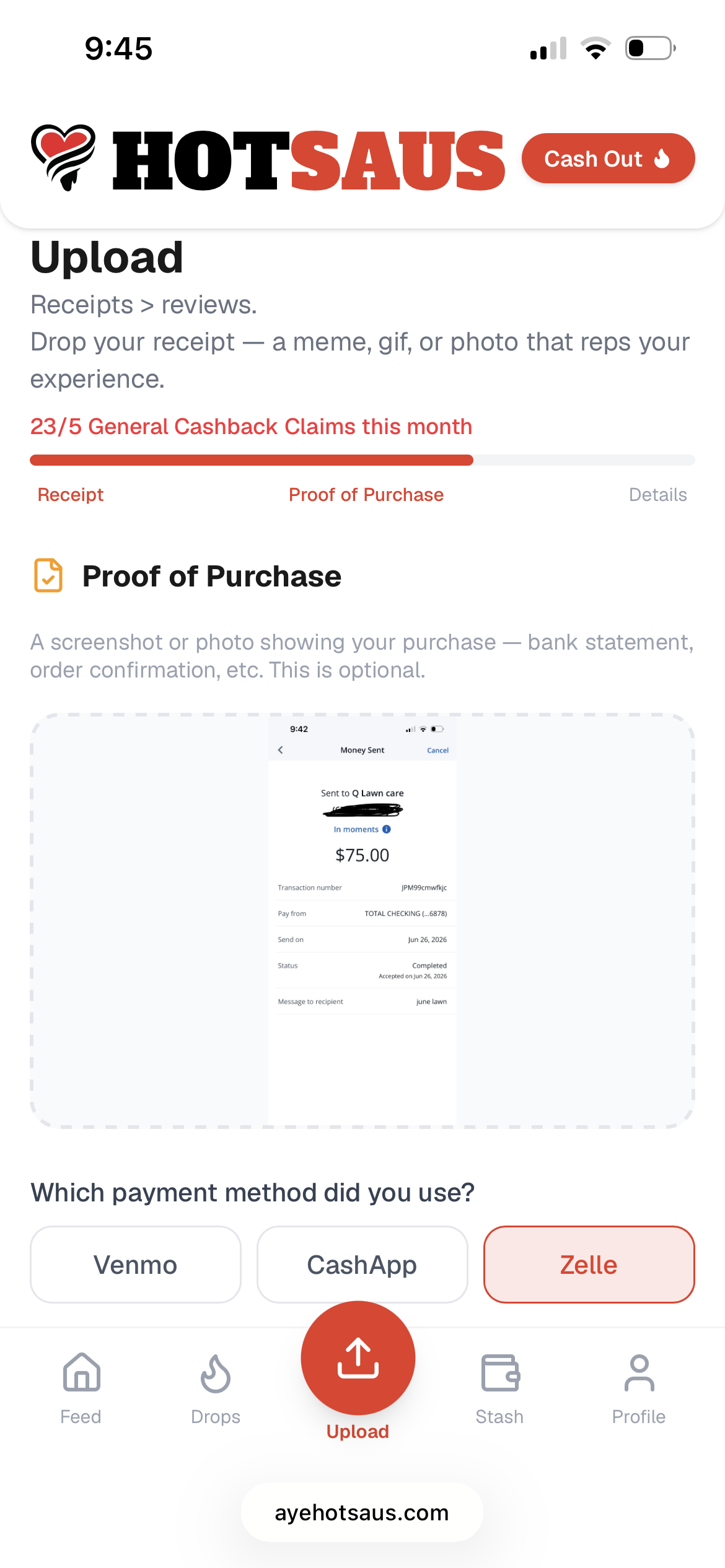Tap the red Upload circle icon
Screen dimensions: 725x1568
coord(358,1357)
